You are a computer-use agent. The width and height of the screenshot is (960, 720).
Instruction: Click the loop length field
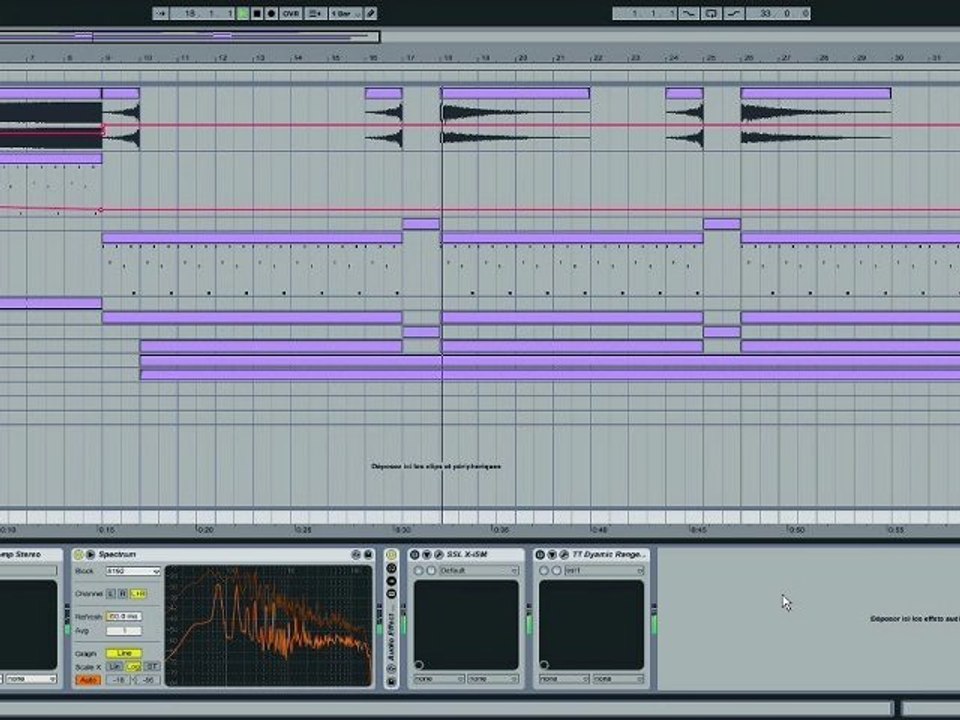778,13
